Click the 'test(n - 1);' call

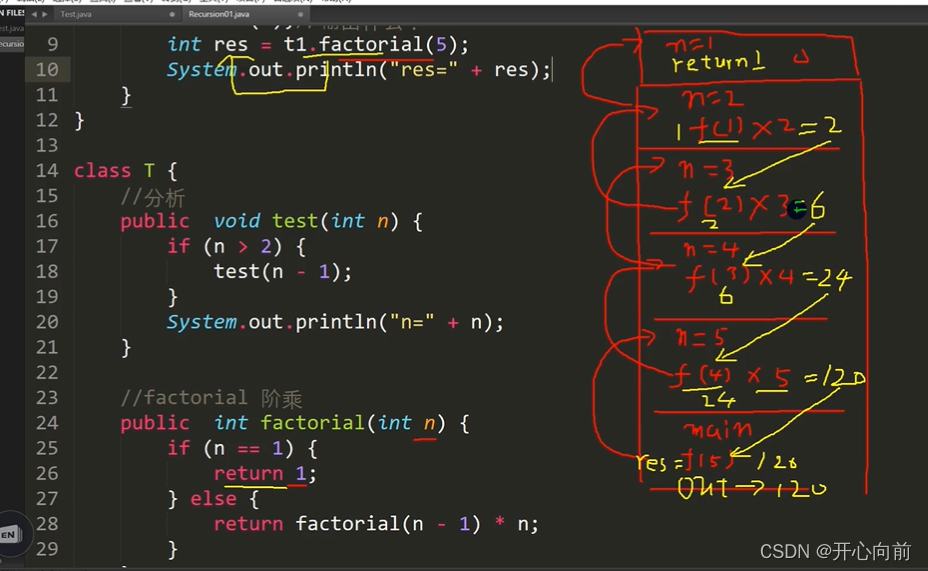point(283,272)
